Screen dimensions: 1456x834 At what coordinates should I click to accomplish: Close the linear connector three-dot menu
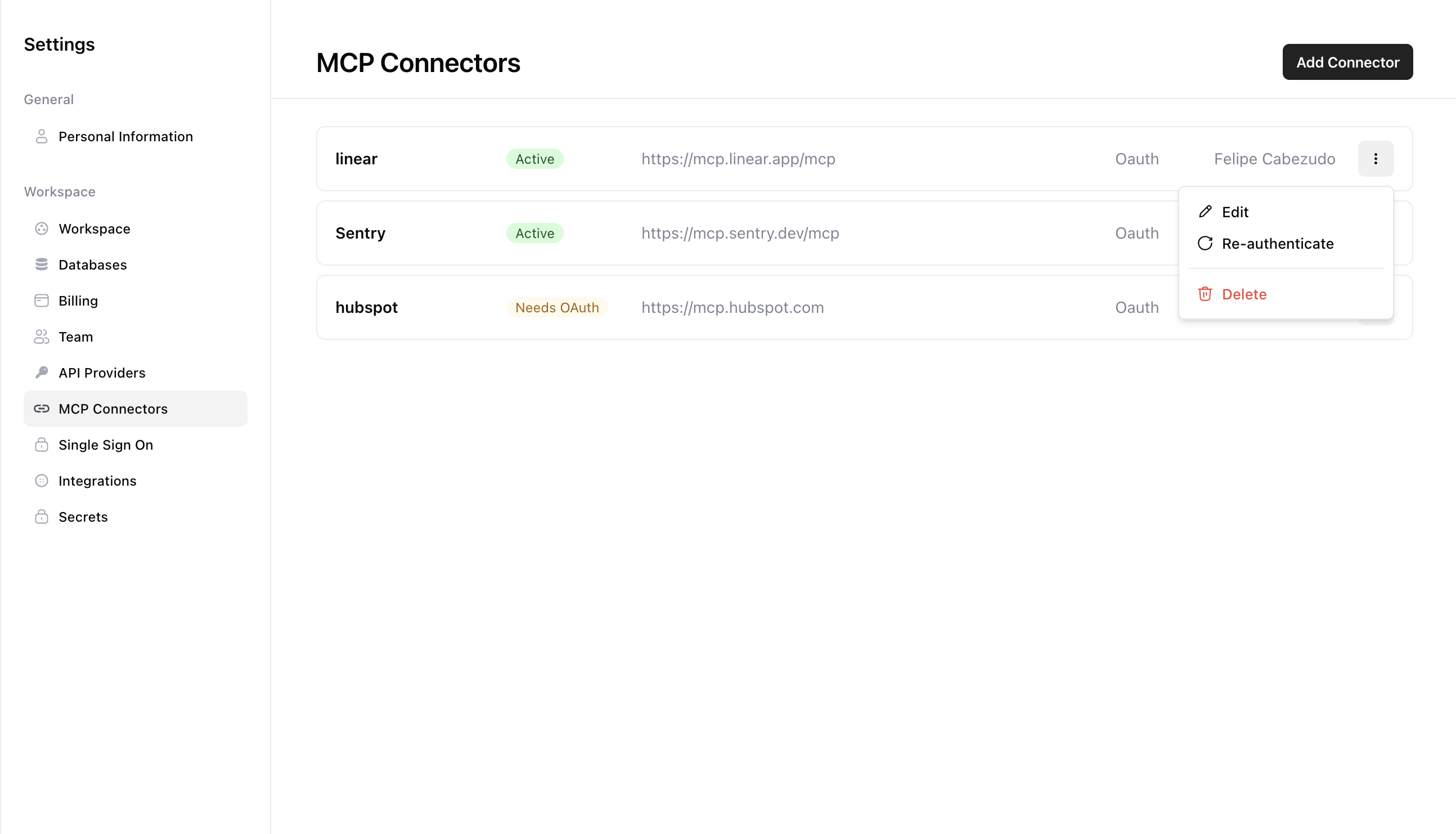[1376, 159]
